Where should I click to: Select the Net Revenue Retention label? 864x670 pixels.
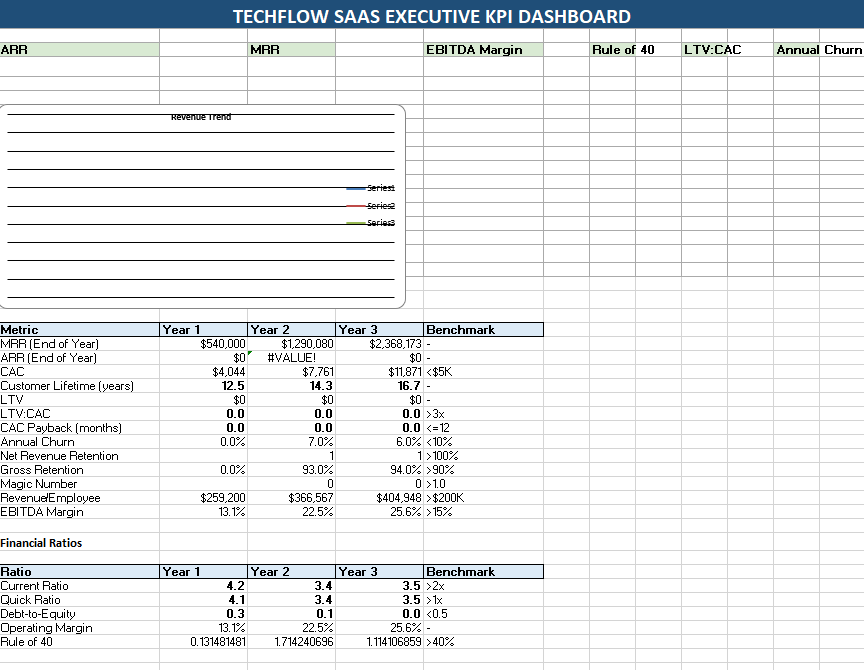(79, 456)
